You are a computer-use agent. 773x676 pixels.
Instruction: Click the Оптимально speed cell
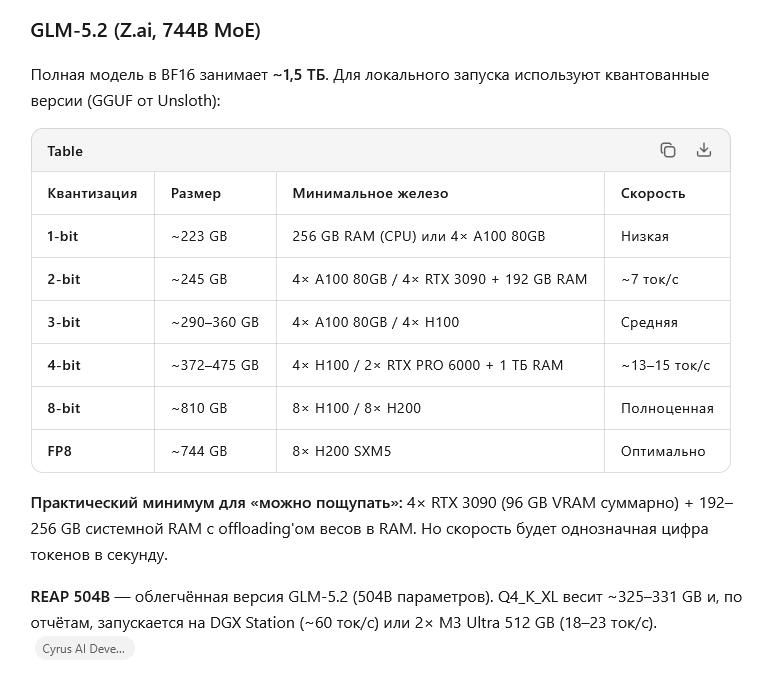663,451
